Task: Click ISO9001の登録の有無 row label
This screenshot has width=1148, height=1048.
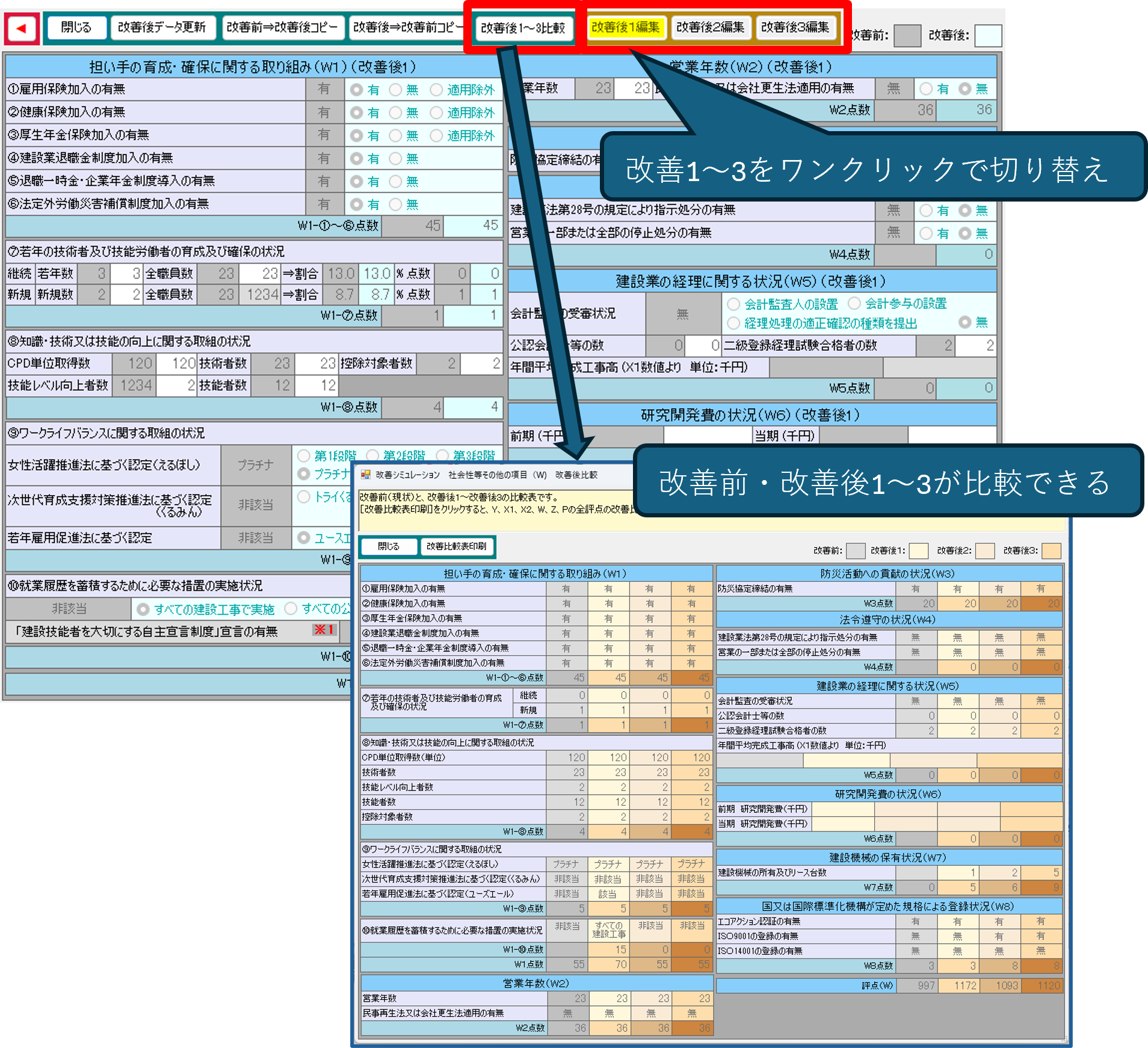Action: coord(758,936)
